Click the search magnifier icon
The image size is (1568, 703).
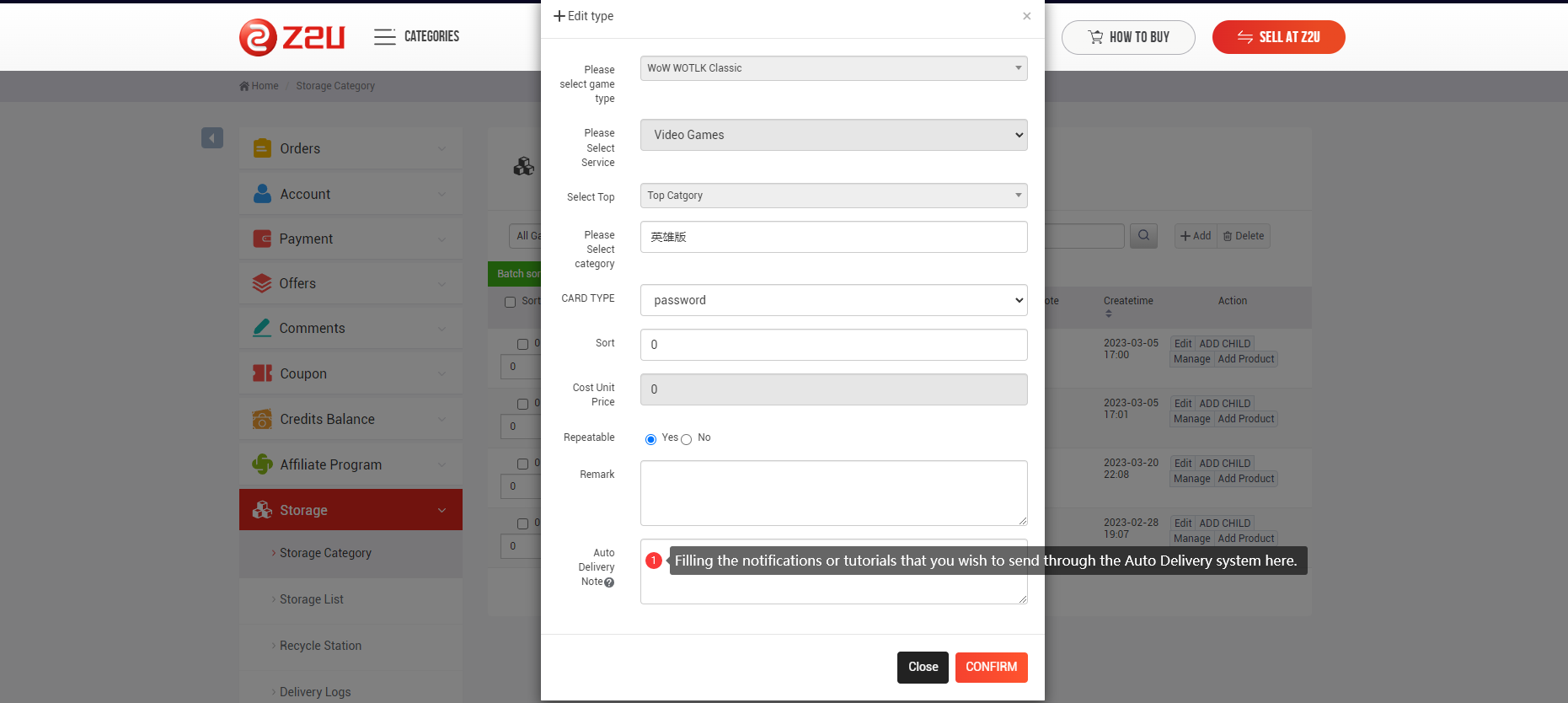coord(1143,236)
